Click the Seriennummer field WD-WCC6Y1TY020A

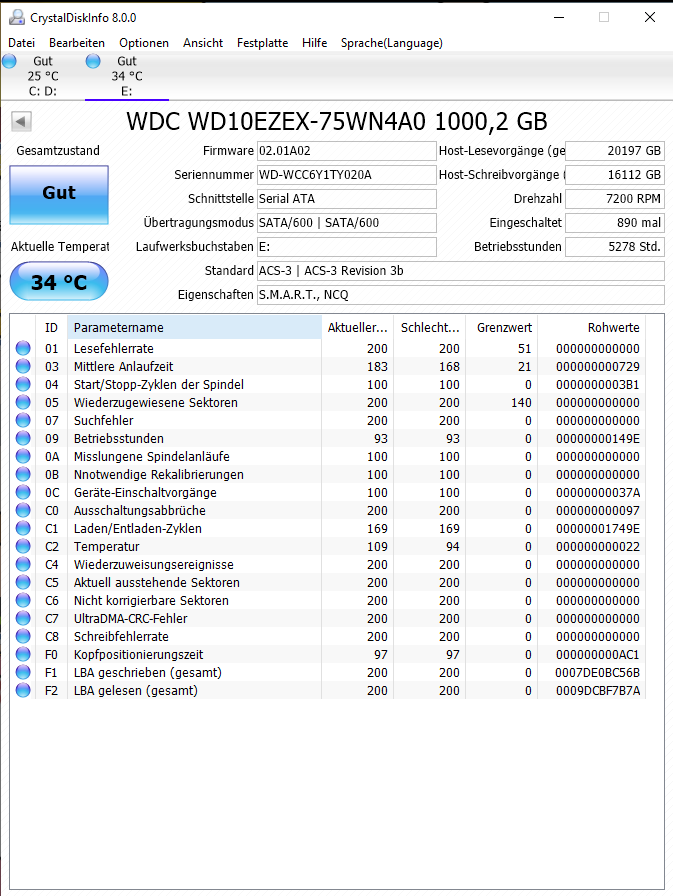(x=347, y=175)
